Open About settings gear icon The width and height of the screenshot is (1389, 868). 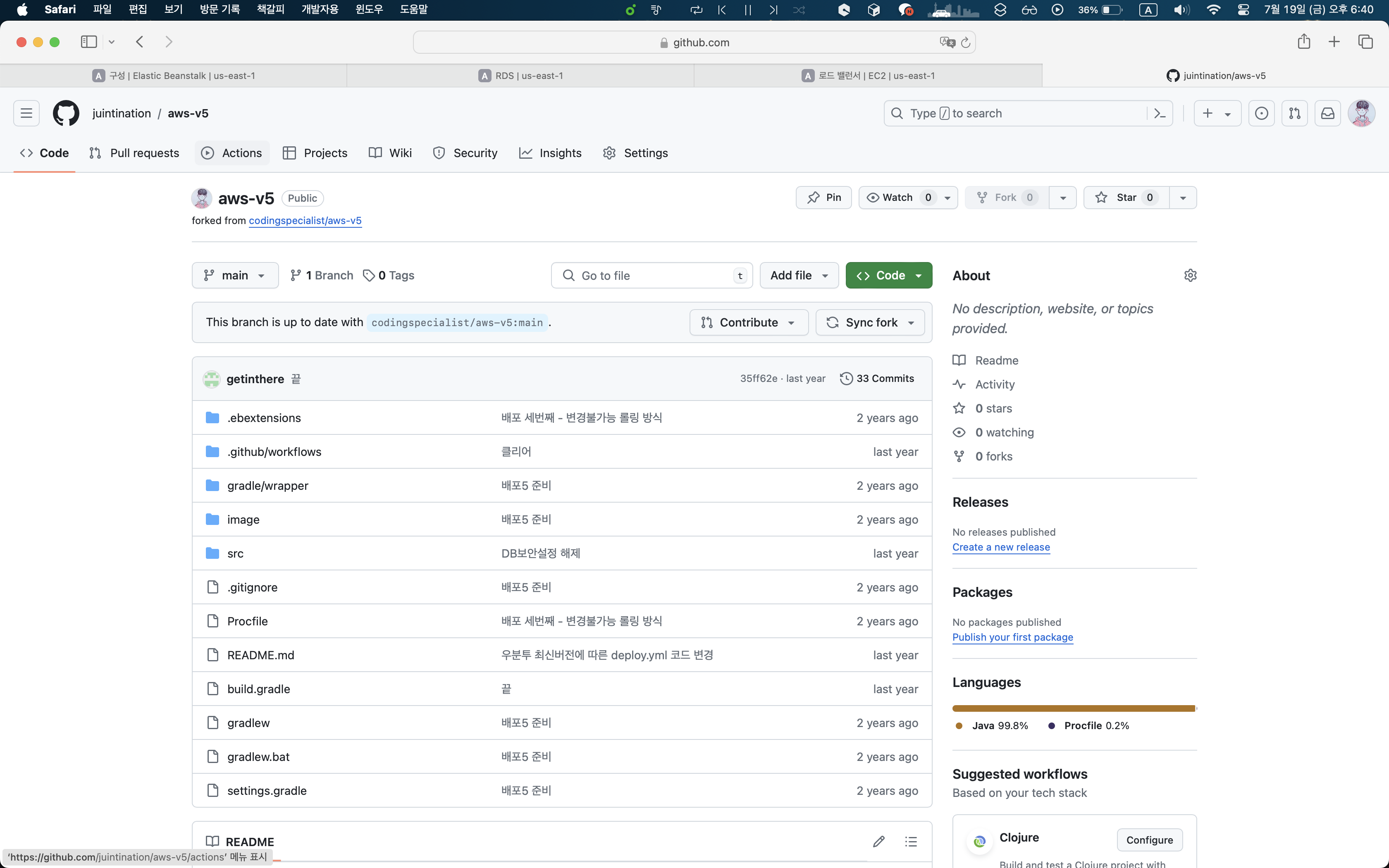tap(1190, 276)
